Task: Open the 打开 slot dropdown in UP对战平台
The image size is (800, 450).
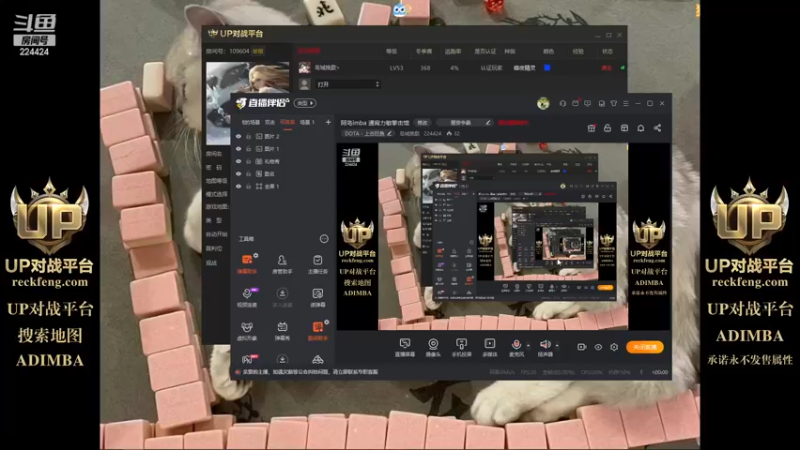Action: pyautogui.click(x=347, y=84)
